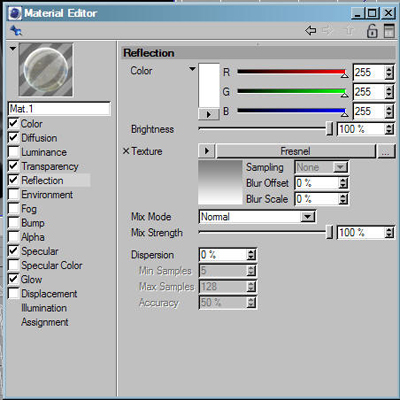Select the Specular channel label
Viewport: 400px width, 400px height.
coord(40,251)
